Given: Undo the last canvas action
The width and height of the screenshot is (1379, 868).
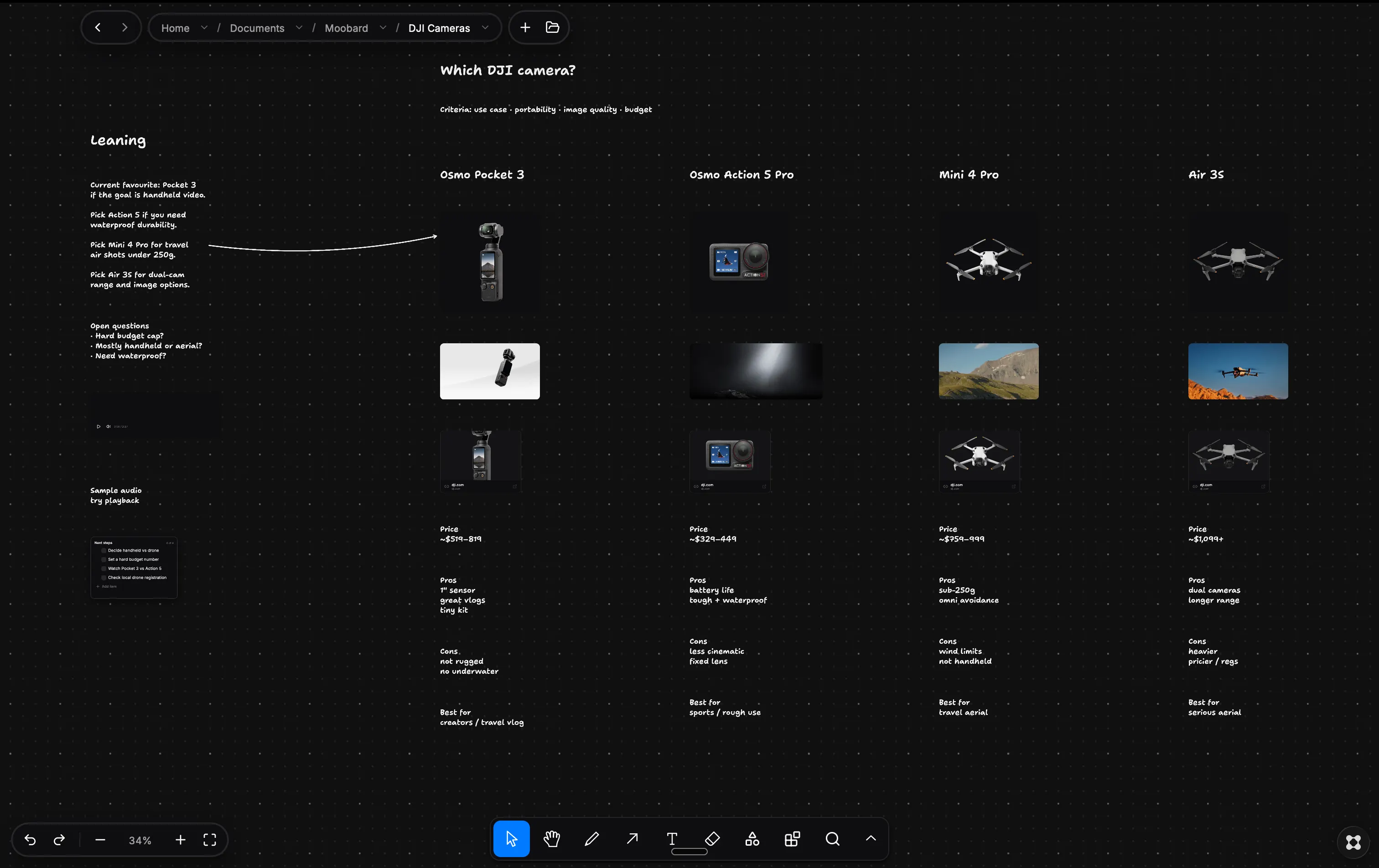Looking at the screenshot, I should [x=31, y=840].
